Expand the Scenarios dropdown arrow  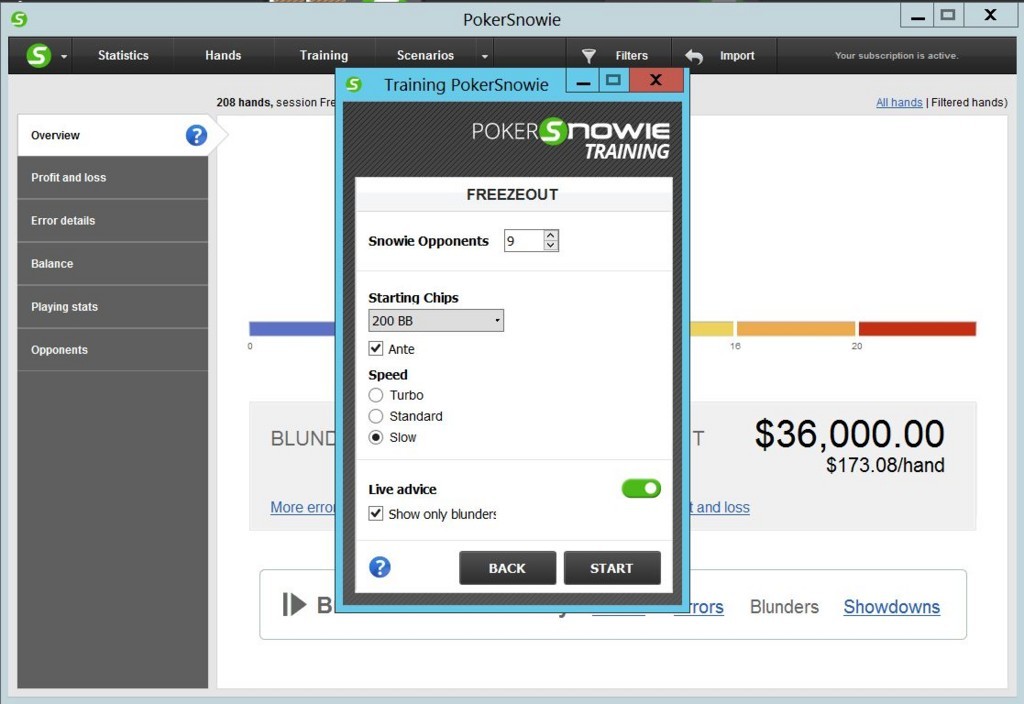click(485, 57)
